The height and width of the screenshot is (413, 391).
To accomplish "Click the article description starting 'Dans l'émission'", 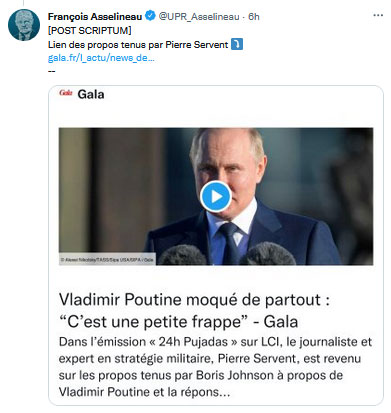I will pos(215,367).
